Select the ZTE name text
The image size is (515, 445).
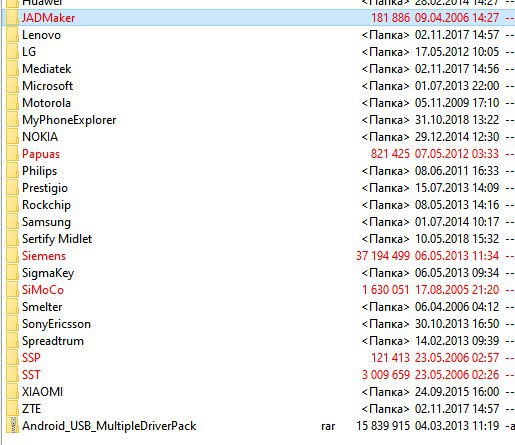(31, 409)
